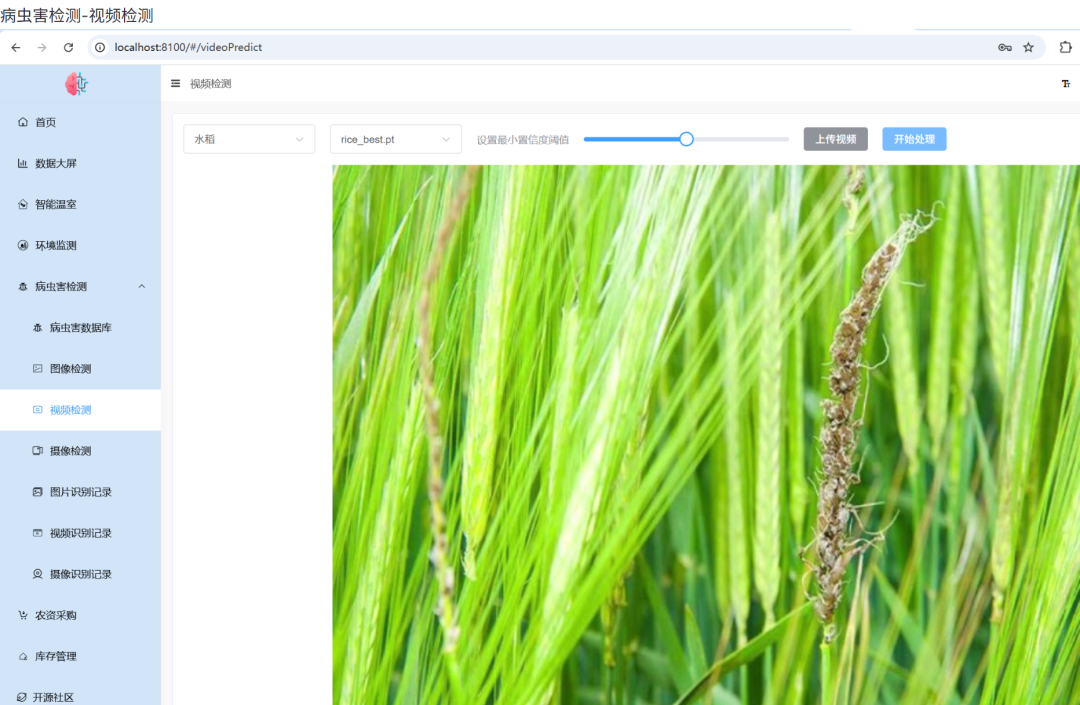
Task: Click the warehouse icon beside 库存管理
Action: [x=23, y=656]
